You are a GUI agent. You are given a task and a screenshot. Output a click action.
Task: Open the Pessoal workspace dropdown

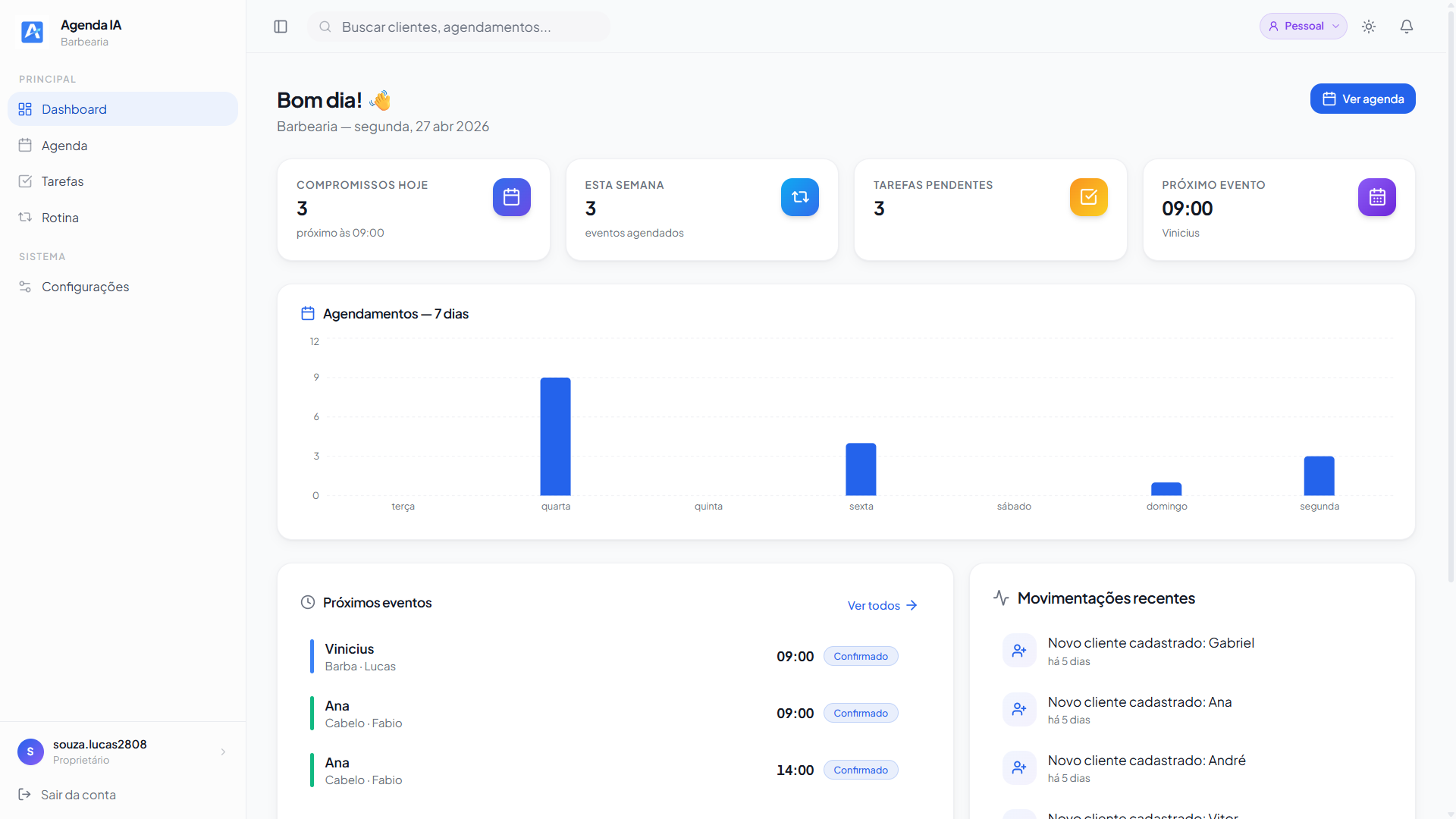1304,26
